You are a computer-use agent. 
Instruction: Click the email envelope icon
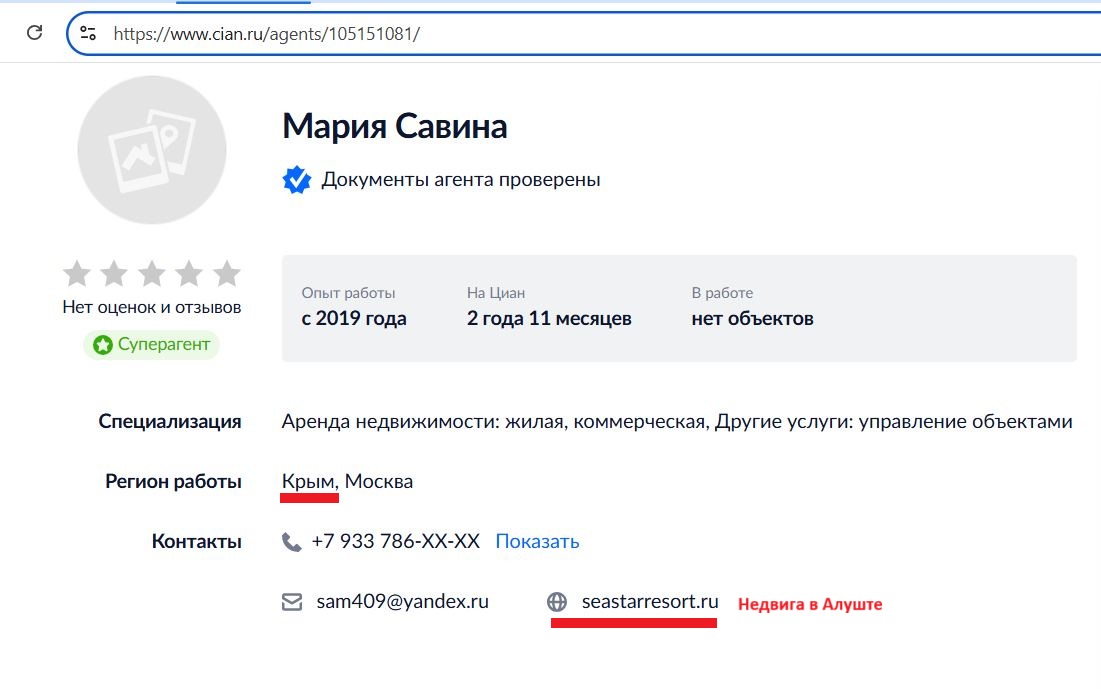point(292,602)
